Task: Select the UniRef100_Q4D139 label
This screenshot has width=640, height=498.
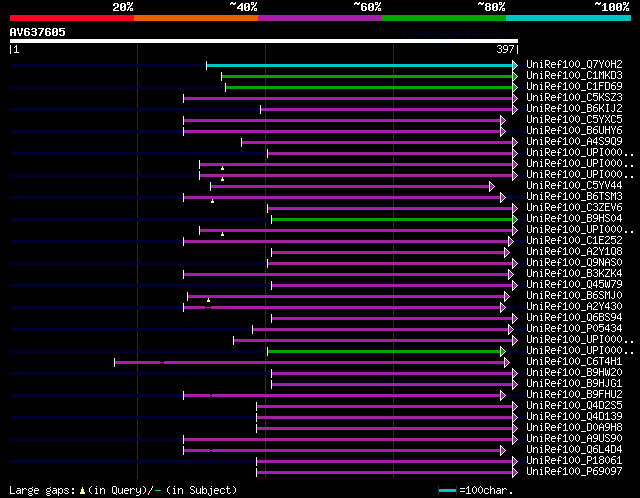Action: [x=574, y=417]
